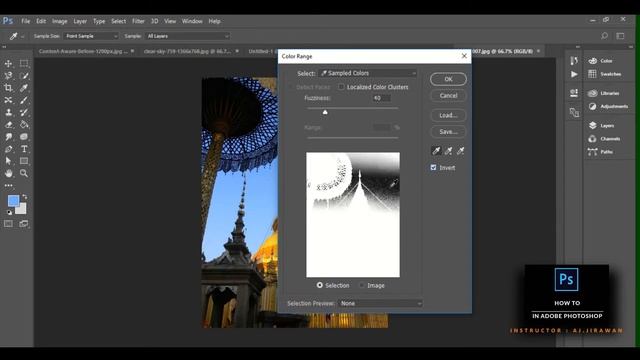Select the Brush tool
Screen dimensions: 640x360
pos(24,100)
